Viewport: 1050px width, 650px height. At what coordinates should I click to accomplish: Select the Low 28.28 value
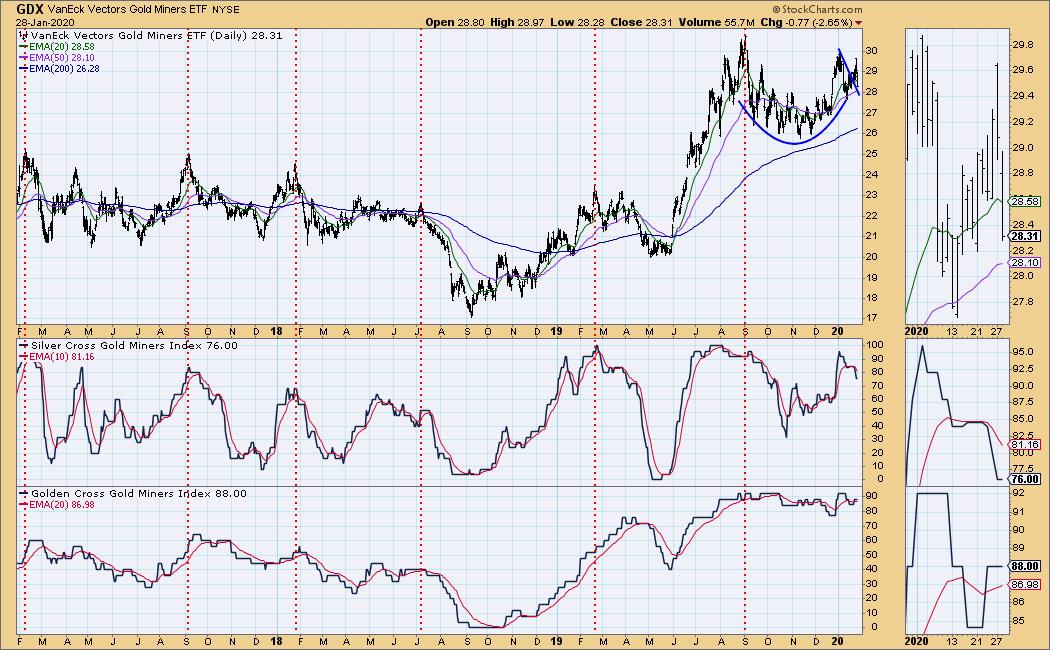tap(577, 22)
